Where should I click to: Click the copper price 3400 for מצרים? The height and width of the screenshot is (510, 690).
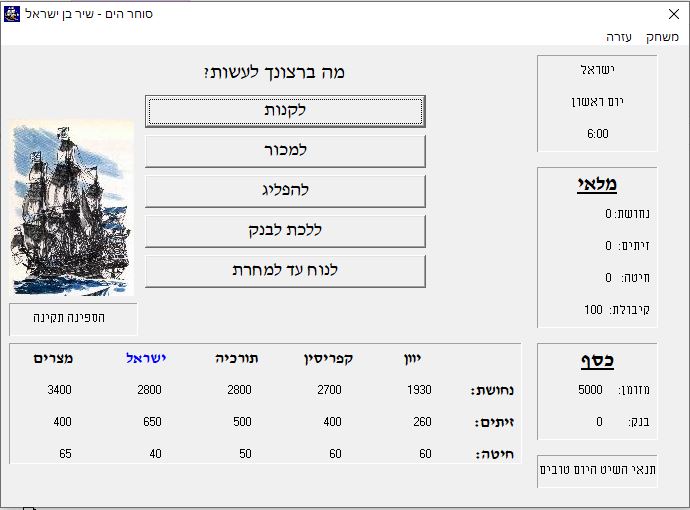(x=59, y=390)
